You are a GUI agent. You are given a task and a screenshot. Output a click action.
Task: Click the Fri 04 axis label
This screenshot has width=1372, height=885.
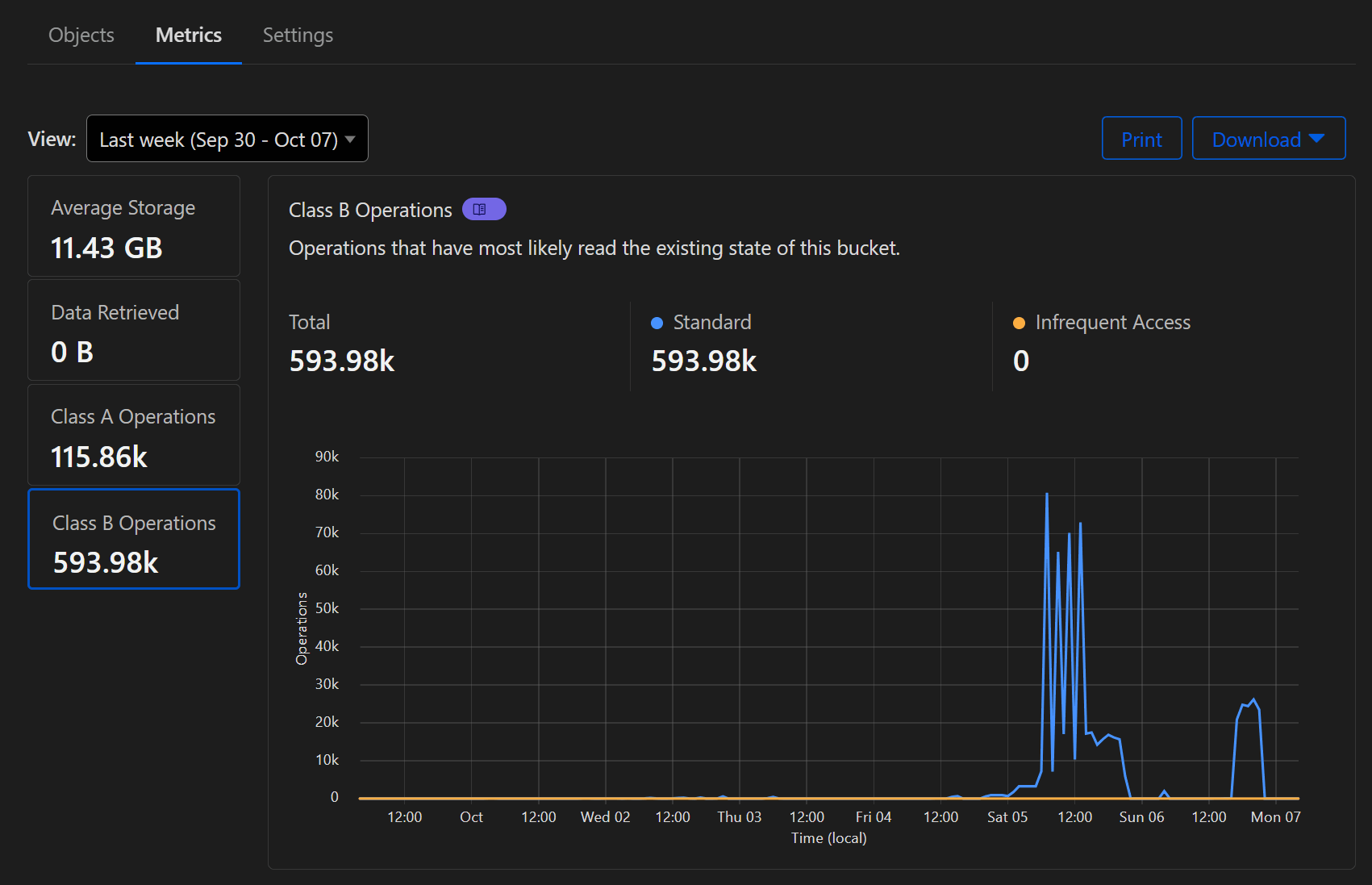pos(874,817)
